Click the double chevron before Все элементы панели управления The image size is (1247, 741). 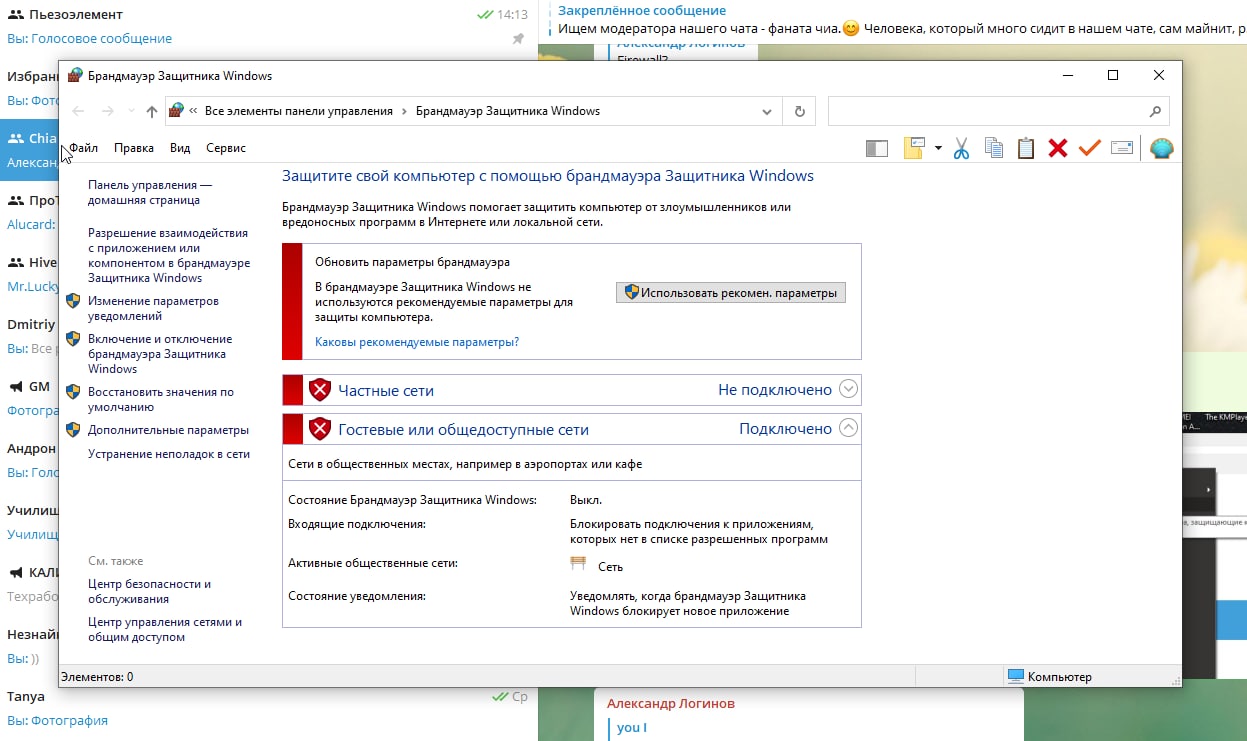(193, 111)
